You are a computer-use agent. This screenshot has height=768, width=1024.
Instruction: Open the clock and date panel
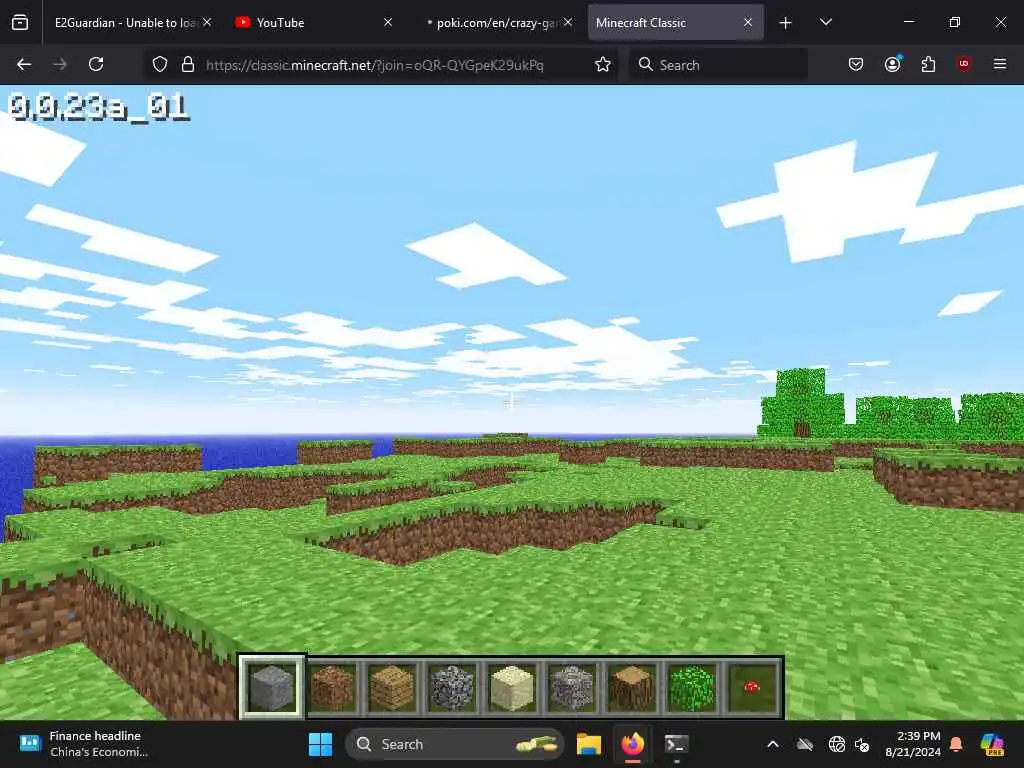(x=913, y=744)
